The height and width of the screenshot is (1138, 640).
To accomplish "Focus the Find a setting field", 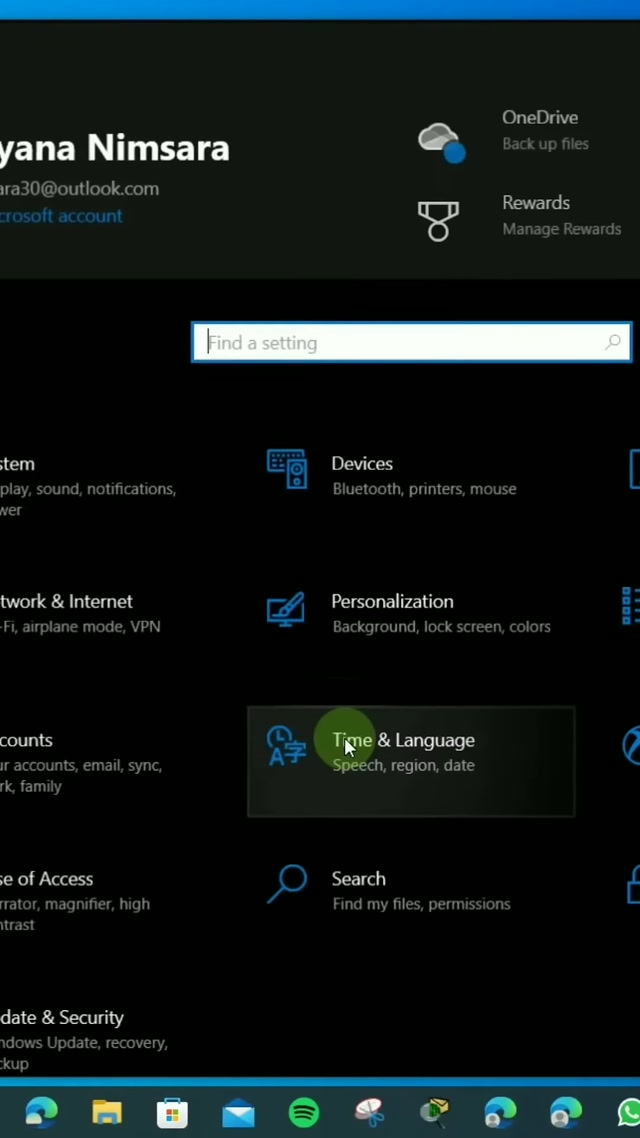I will [x=400, y=343].
